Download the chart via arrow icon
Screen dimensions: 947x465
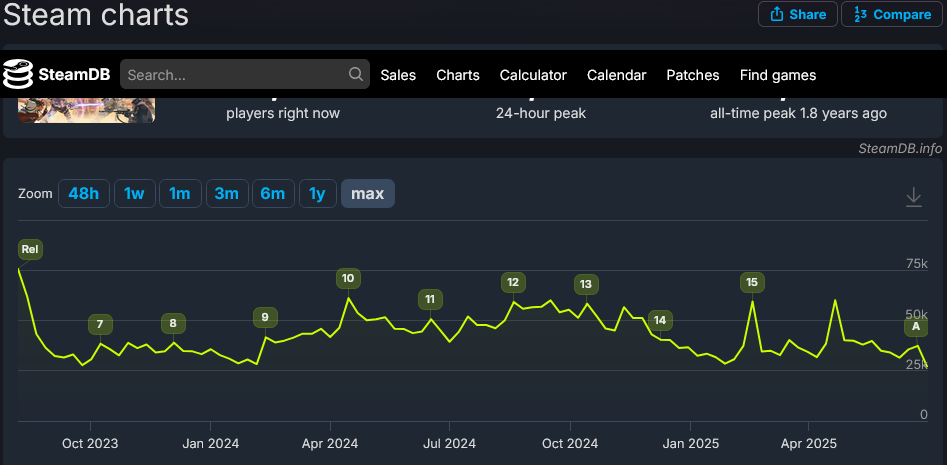pos(914,197)
